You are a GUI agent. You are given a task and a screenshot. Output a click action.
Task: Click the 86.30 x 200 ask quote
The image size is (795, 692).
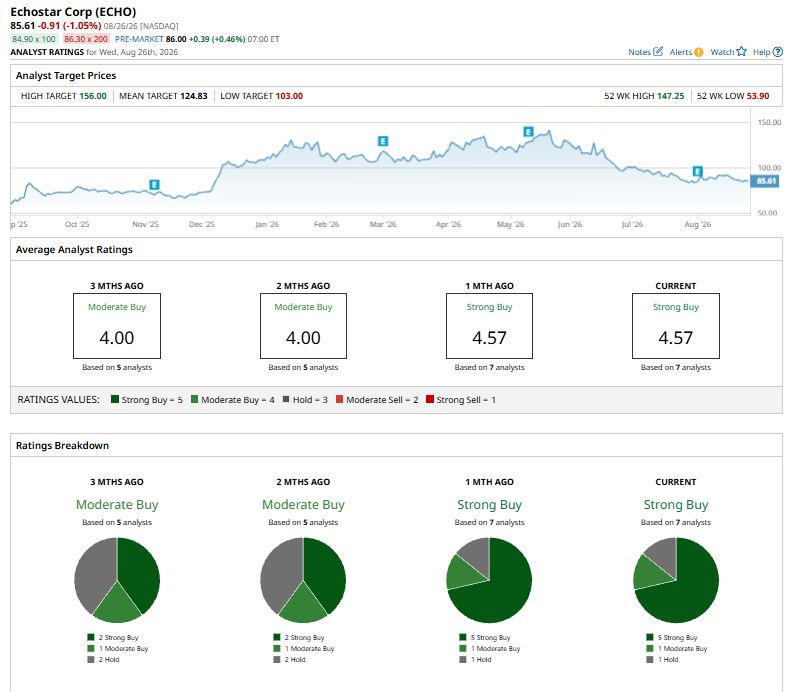tap(86, 39)
